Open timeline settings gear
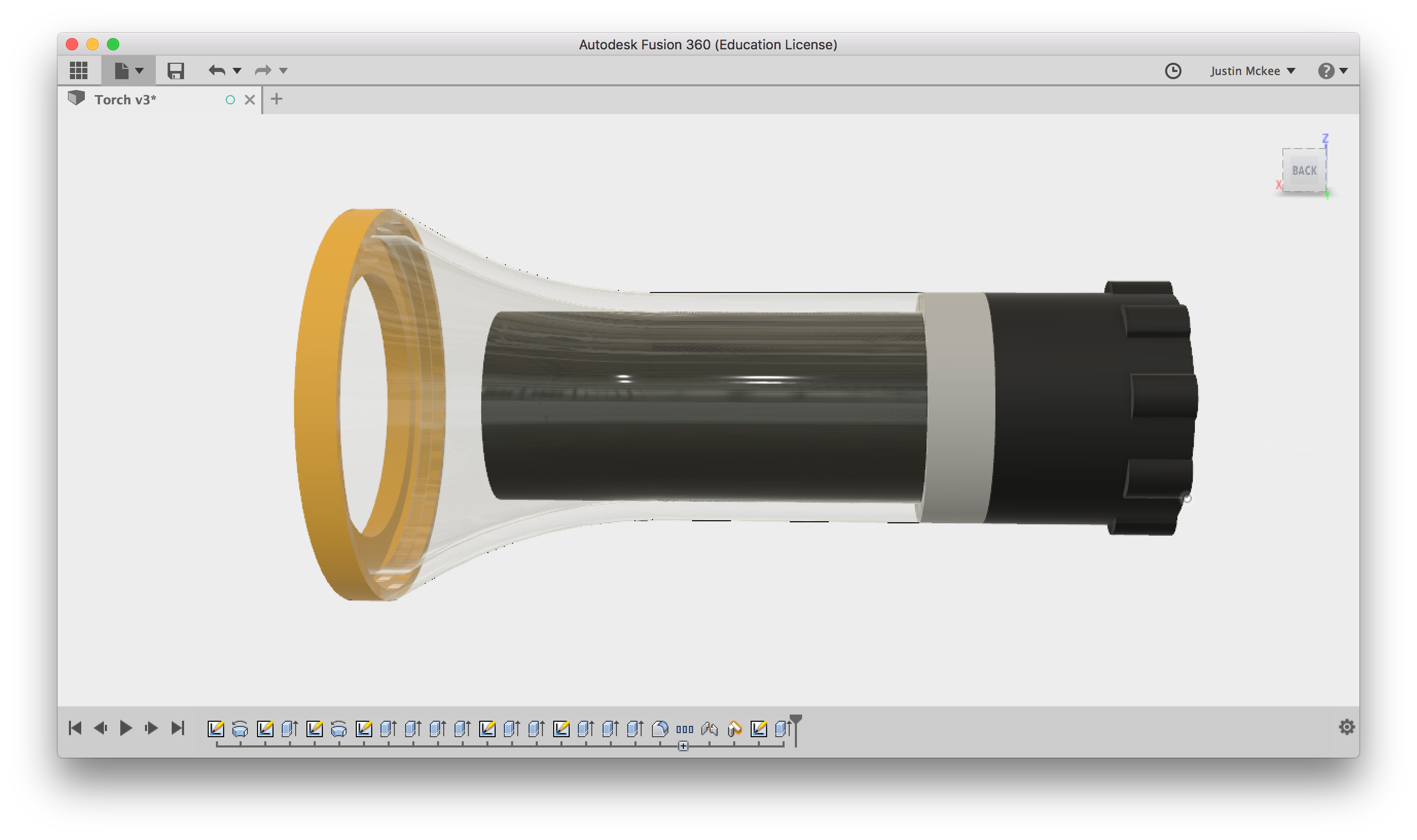This screenshot has width=1417, height=840. [1346, 727]
